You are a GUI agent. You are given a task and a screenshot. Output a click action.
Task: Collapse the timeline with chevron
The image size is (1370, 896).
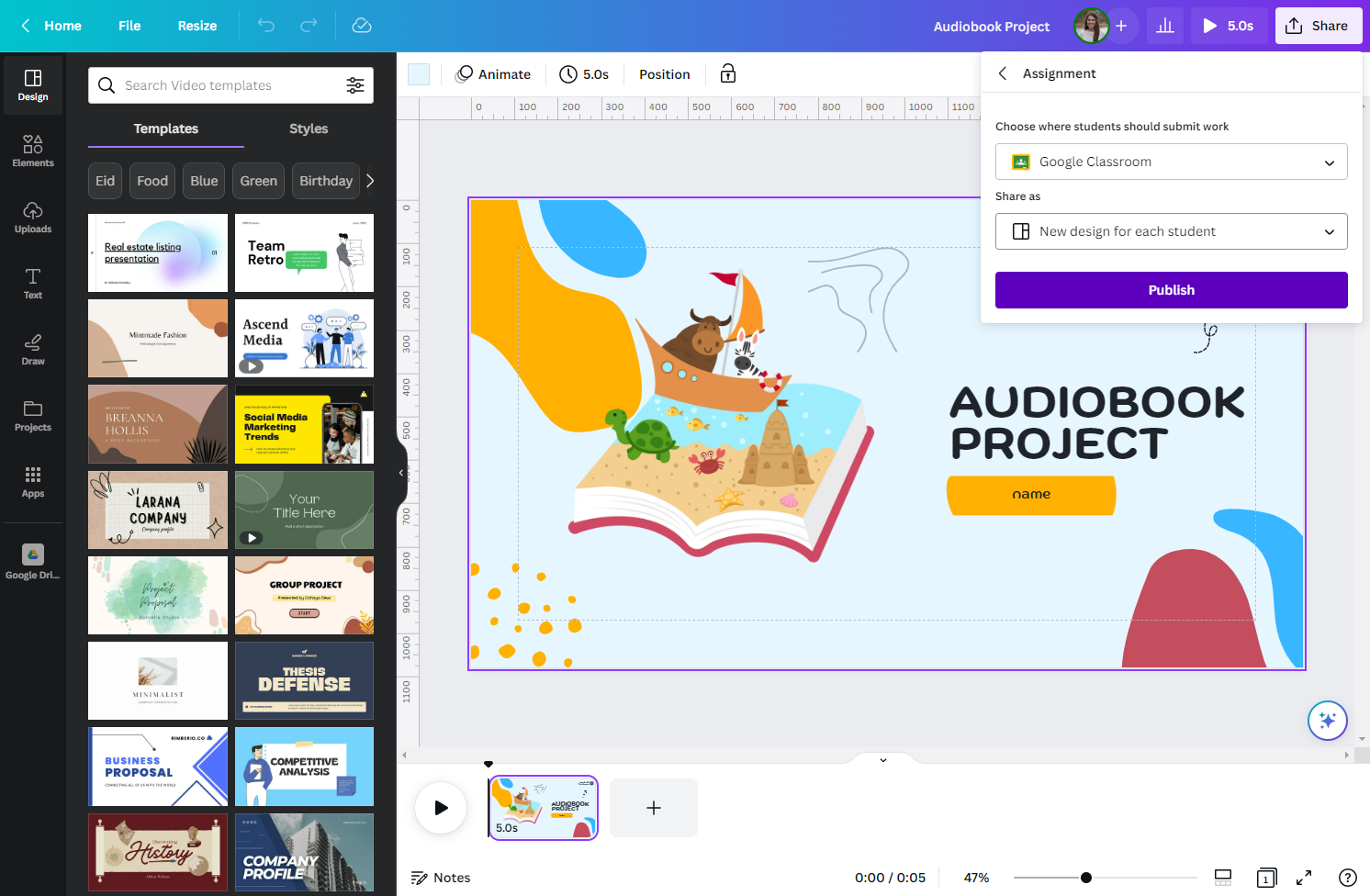tap(883, 759)
